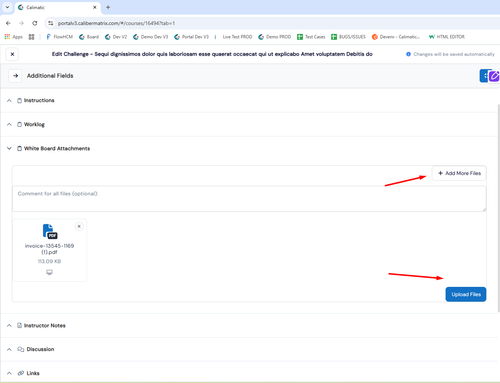The height and width of the screenshot is (383, 500).
Task: Open the Portal Dev V3 bookmark
Action: point(191,37)
